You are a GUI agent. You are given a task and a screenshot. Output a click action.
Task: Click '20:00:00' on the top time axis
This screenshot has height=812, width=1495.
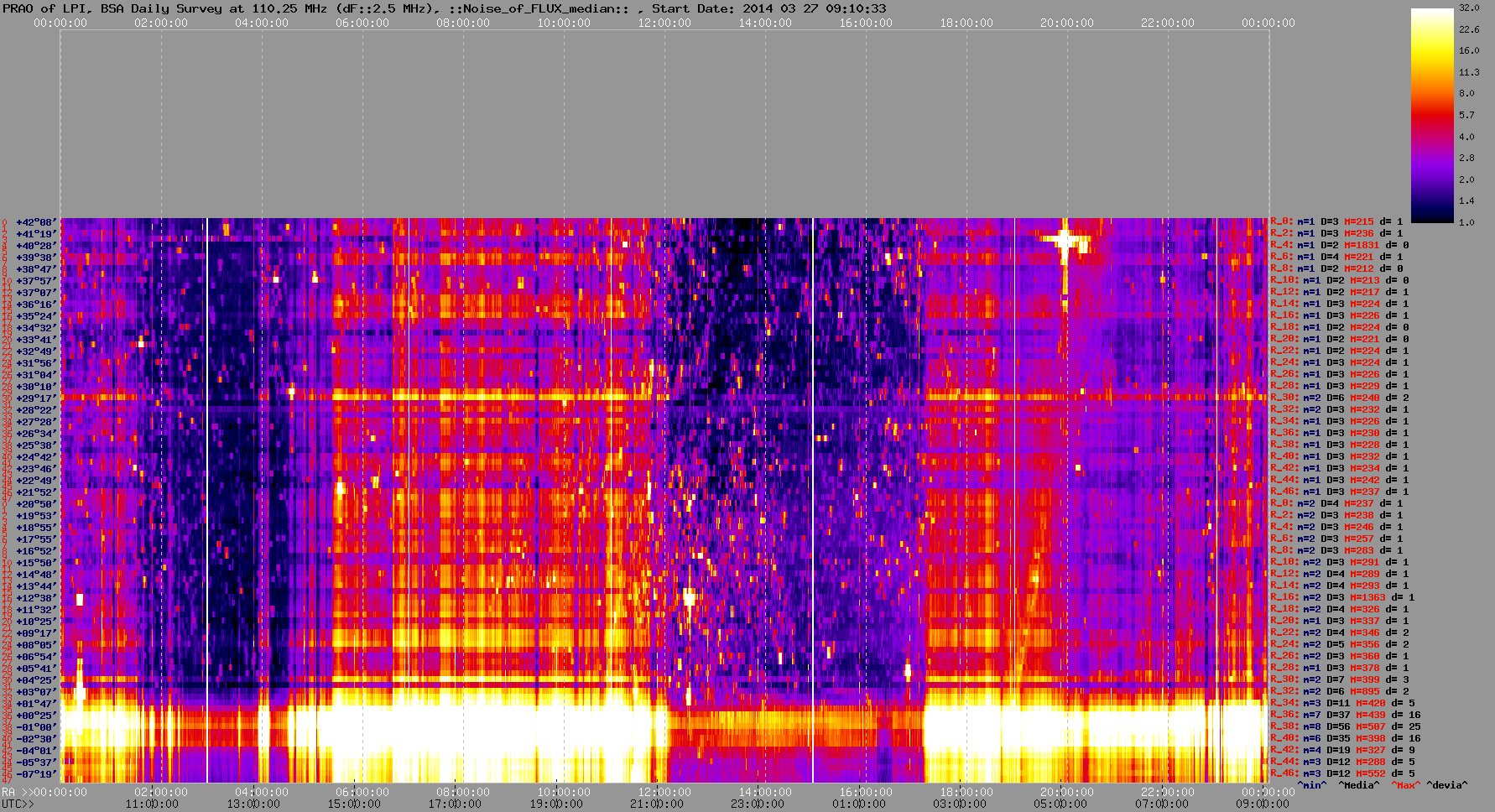[1067, 23]
